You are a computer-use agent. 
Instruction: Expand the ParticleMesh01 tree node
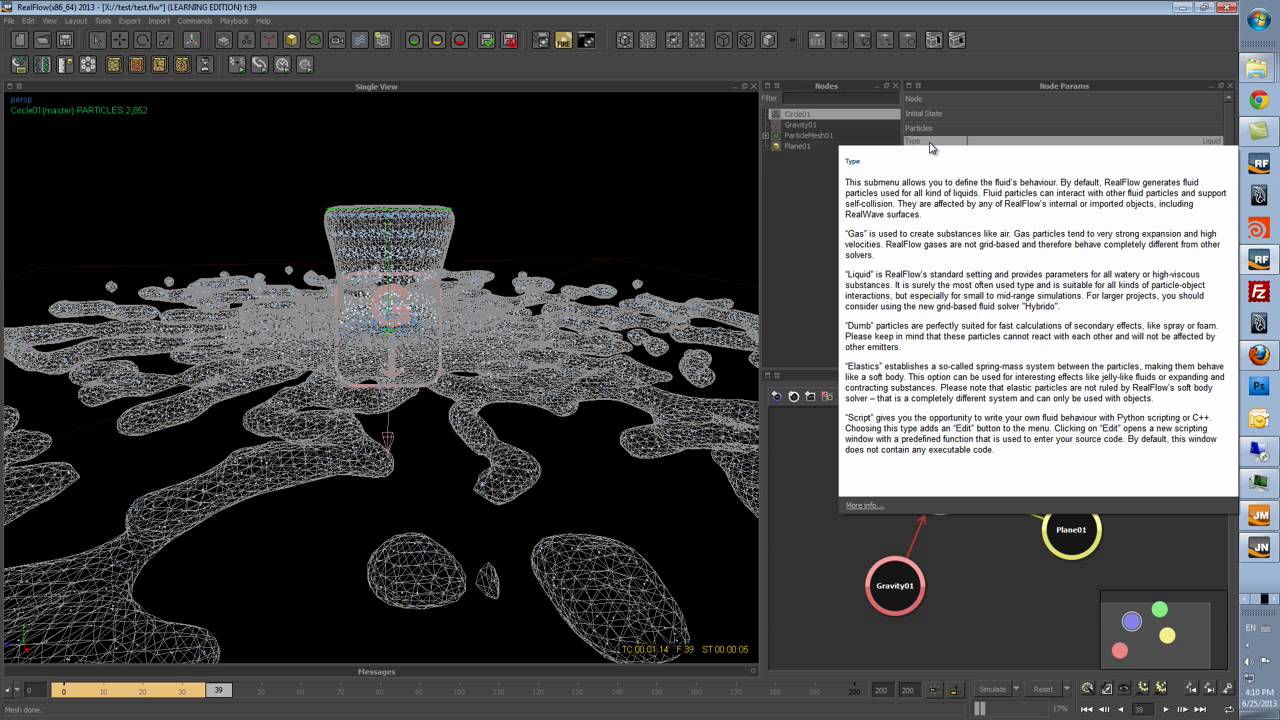(766, 135)
